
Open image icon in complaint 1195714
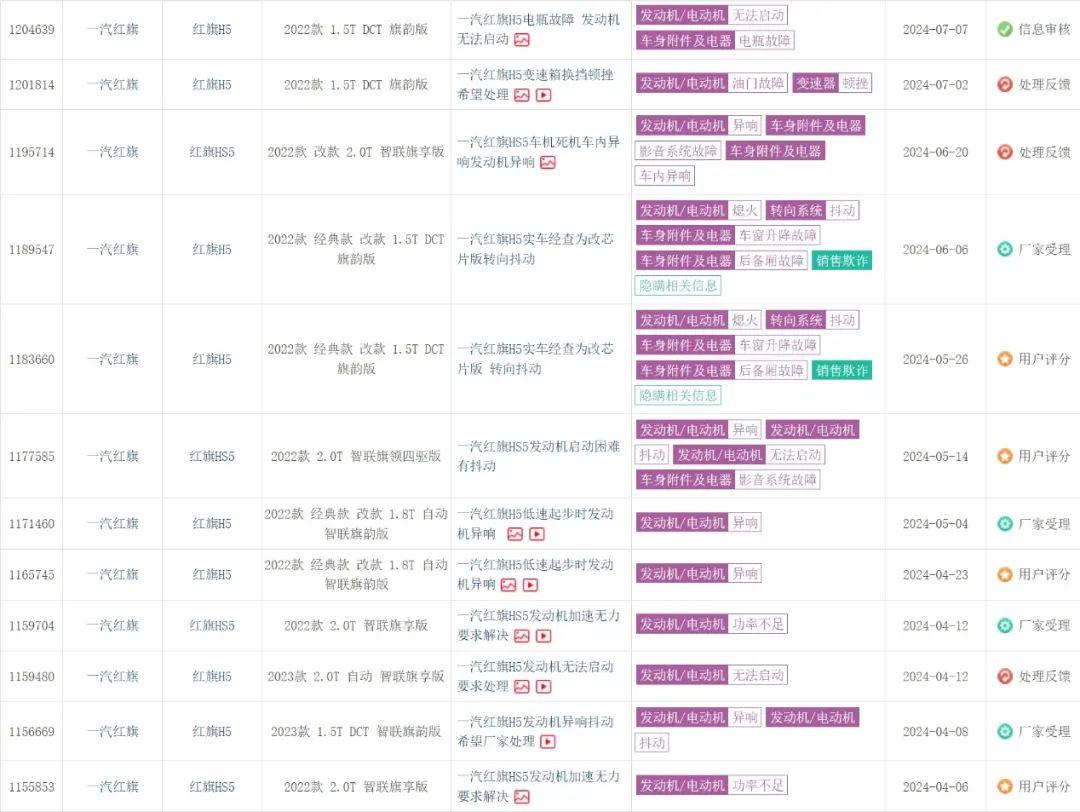[547, 162]
